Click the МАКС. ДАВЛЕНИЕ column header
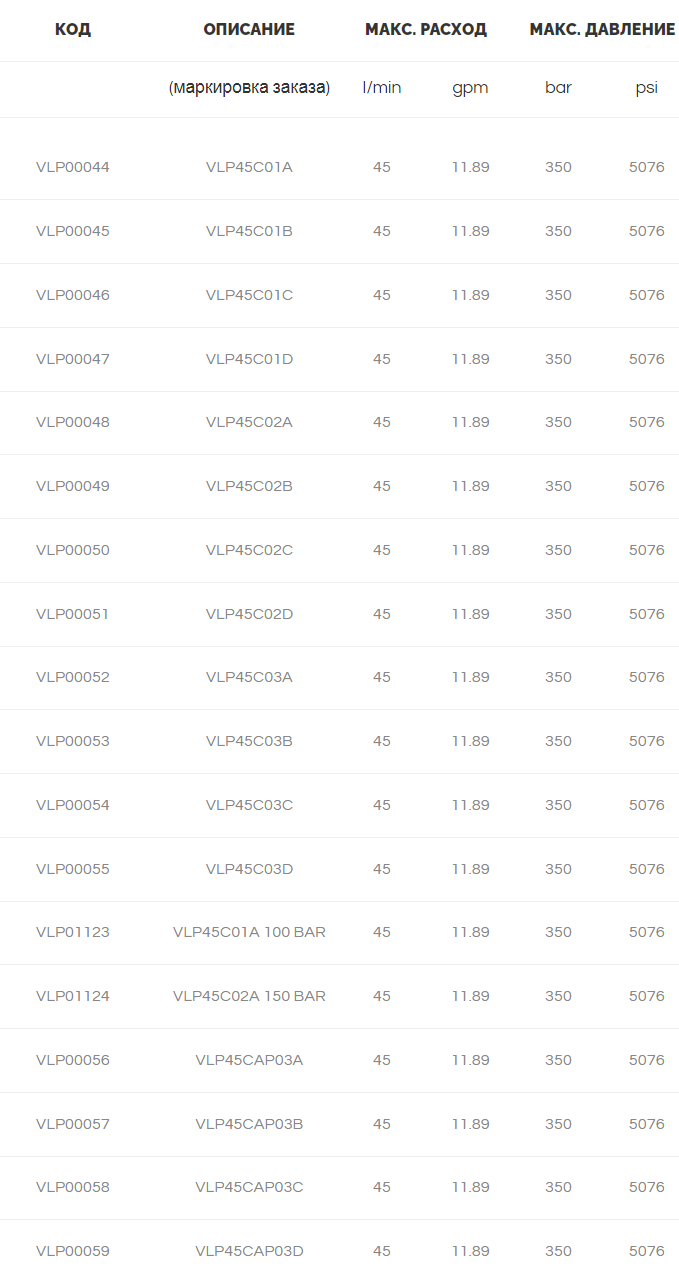 tap(602, 30)
